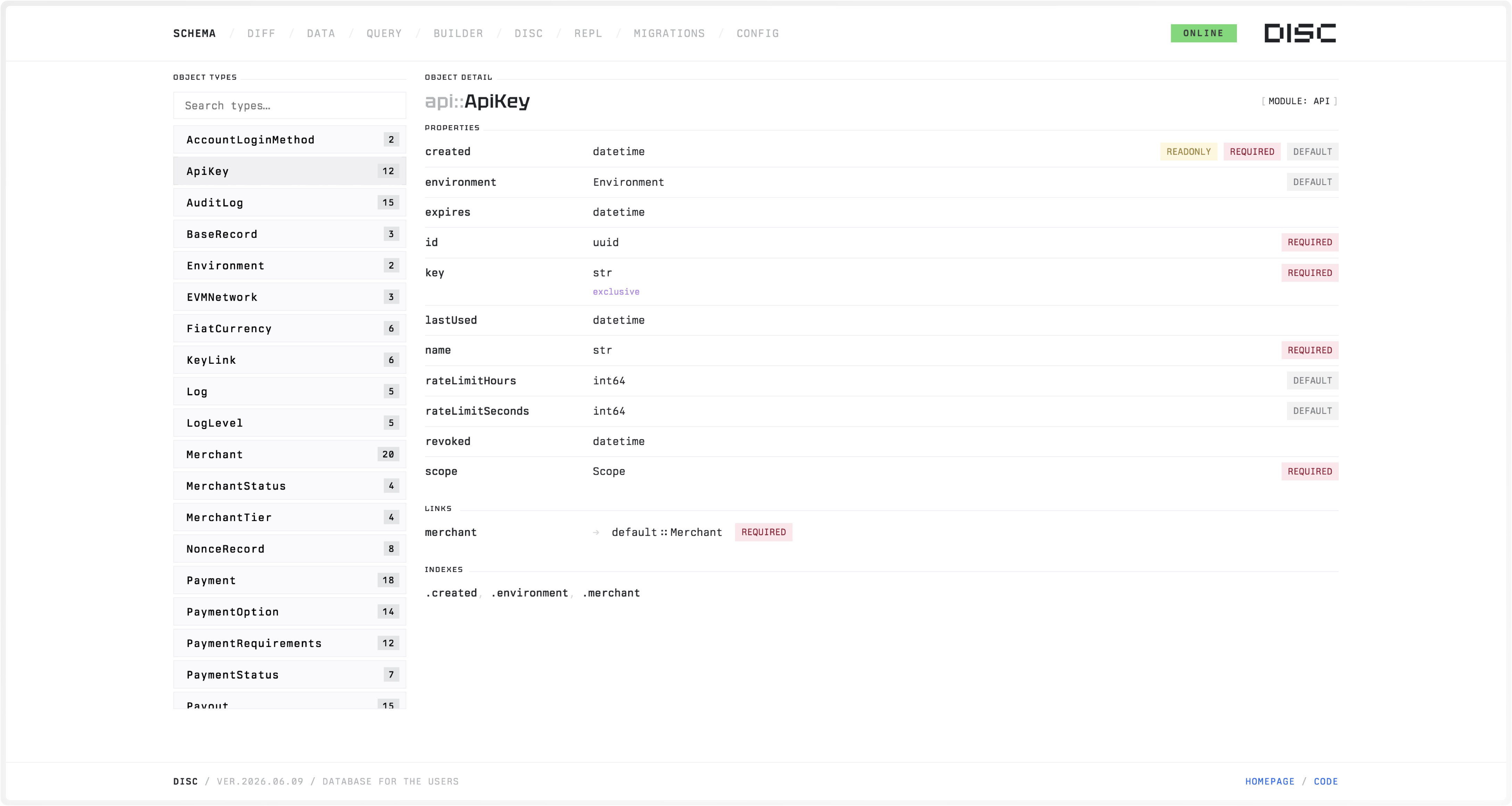This screenshot has height=806, width=1512.
Task: Click the Scope type of scope property
Action: [609, 472]
